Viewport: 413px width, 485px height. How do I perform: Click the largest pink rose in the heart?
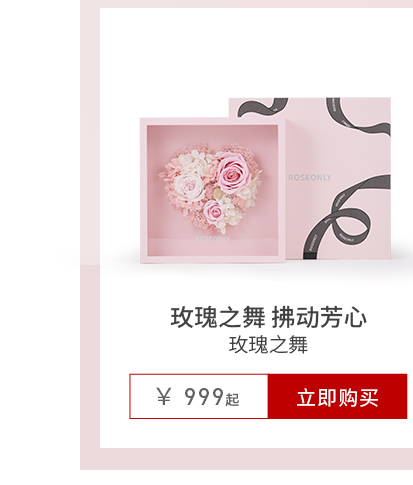(x=231, y=172)
